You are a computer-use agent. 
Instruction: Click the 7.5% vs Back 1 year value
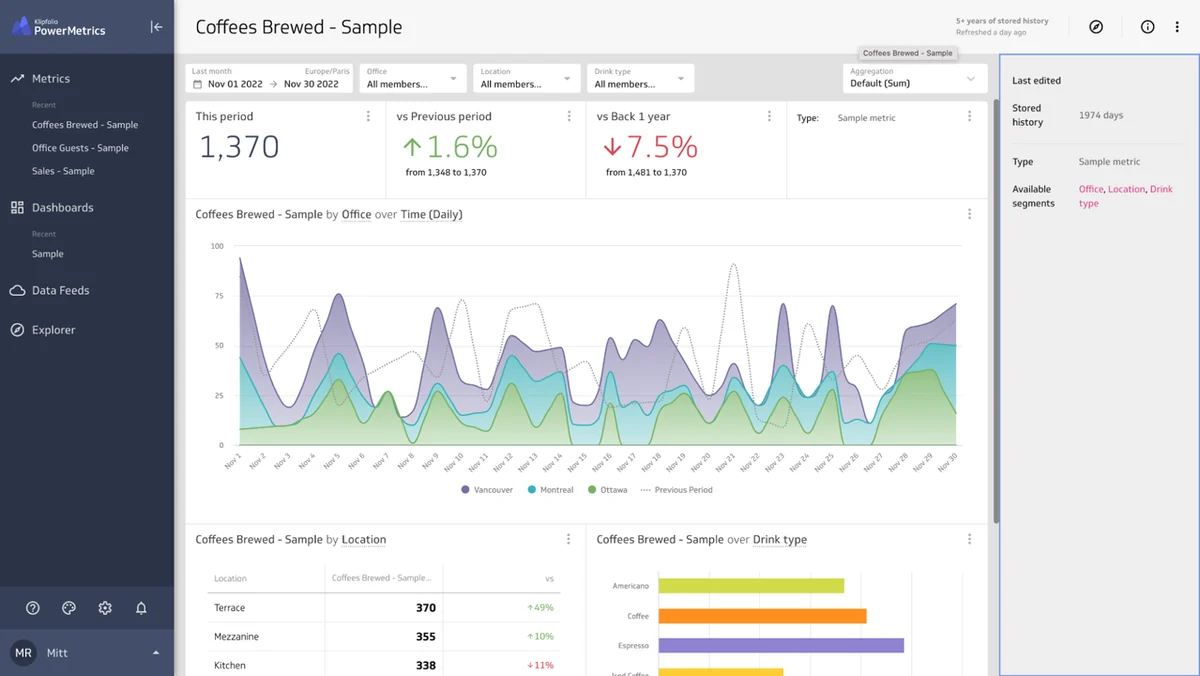click(x=650, y=148)
